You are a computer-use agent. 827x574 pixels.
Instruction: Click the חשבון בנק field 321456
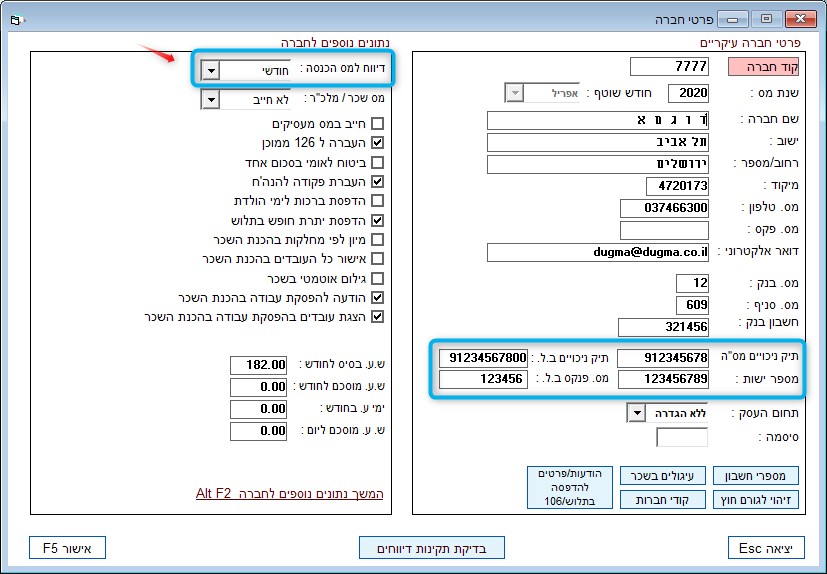pyautogui.click(x=663, y=327)
